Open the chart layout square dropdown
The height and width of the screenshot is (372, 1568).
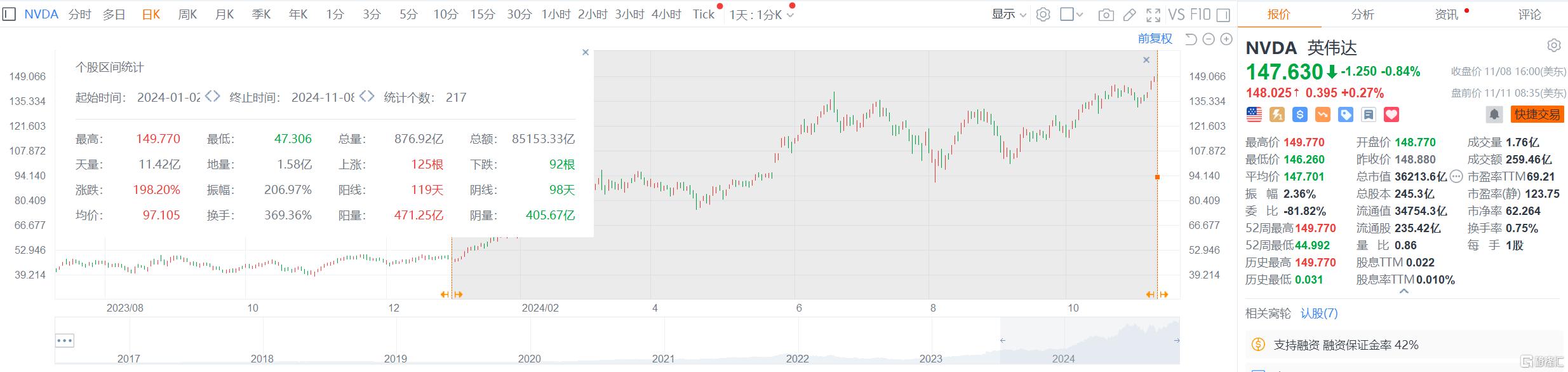click(x=1071, y=14)
